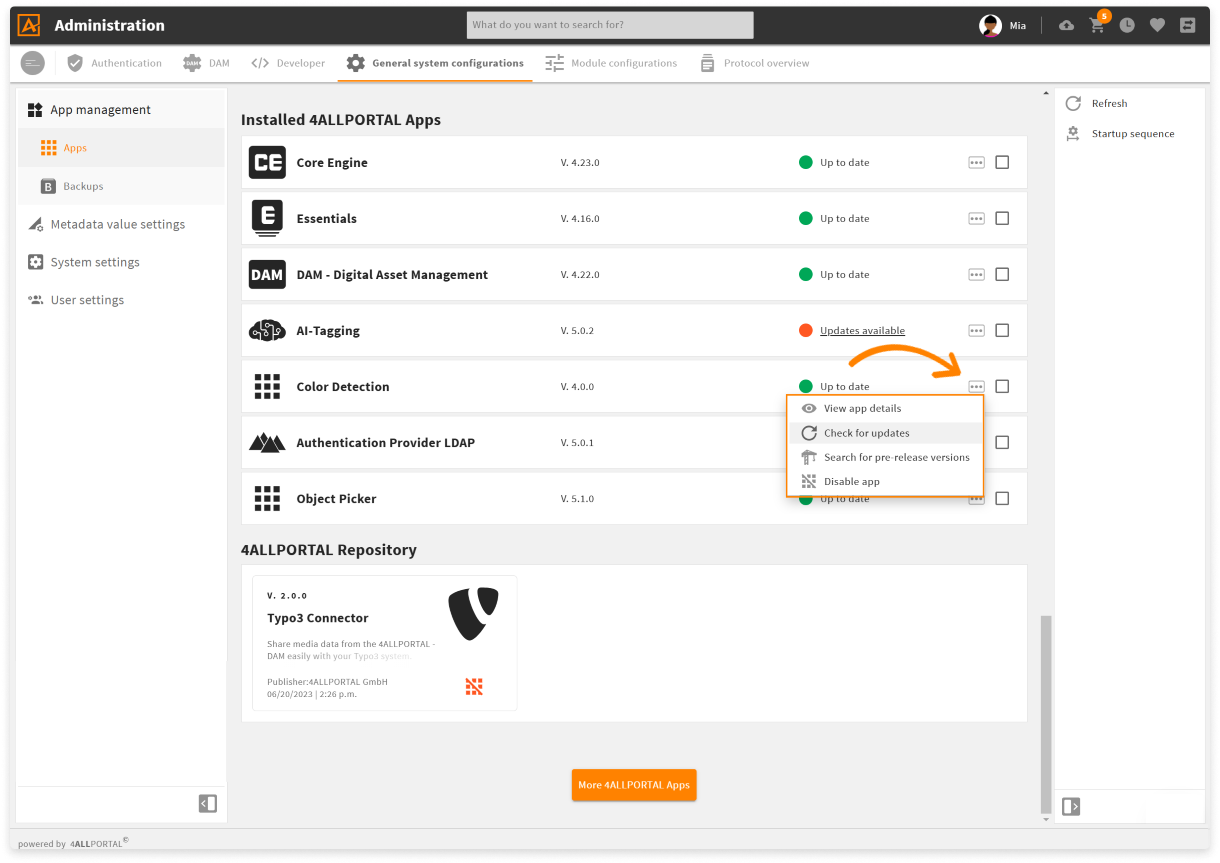Image resolution: width=1220 pixels, height=863 pixels.
Task: Open the clock history icon
Action: [1127, 26]
